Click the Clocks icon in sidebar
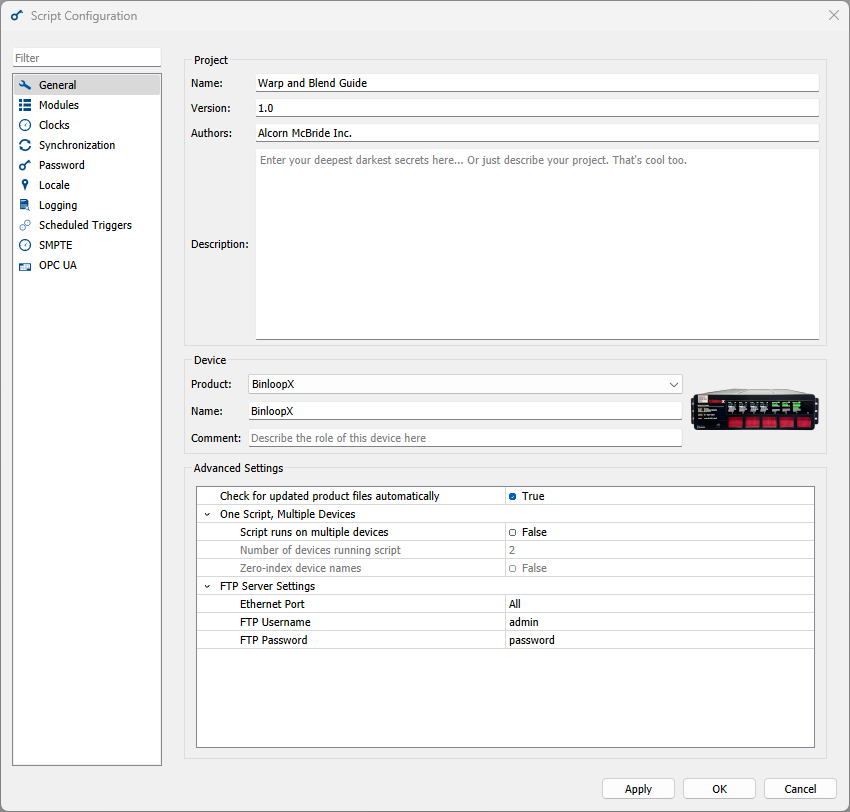Image resolution: width=850 pixels, height=812 pixels. pyautogui.click(x=25, y=125)
